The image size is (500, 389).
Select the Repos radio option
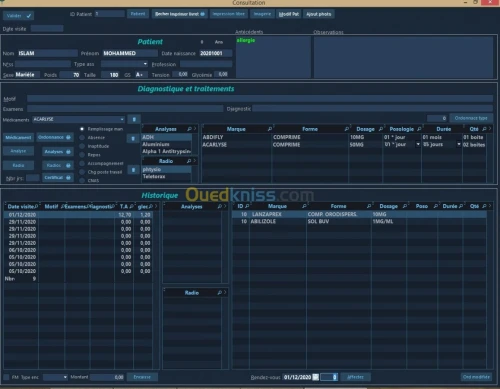point(82,155)
